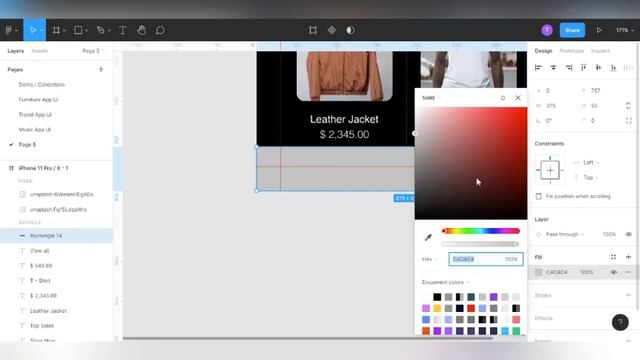
Task: Toggle independent corners option
Action: pos(628,121)
